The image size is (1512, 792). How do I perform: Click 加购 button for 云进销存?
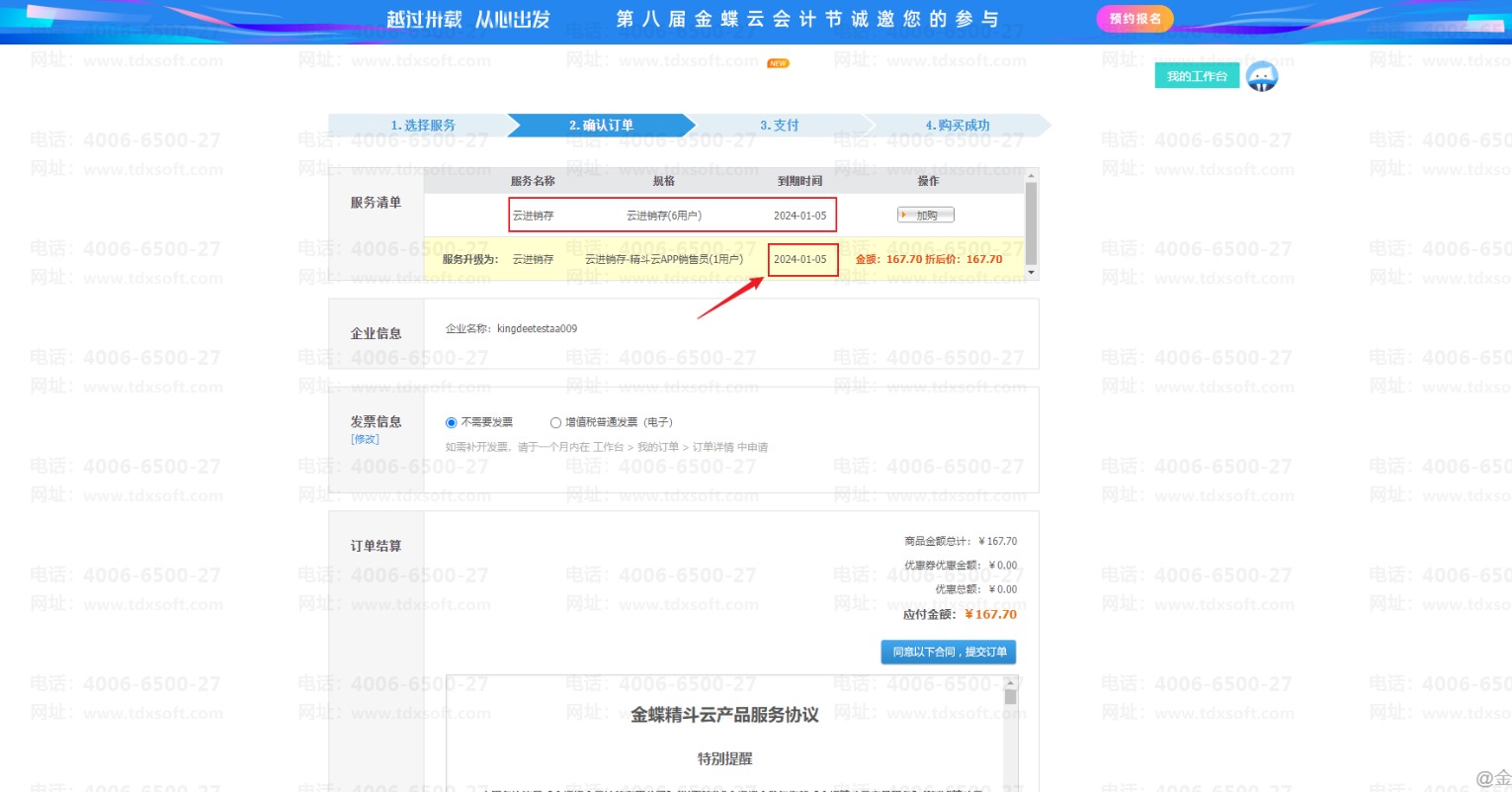[x=925, y=215]
